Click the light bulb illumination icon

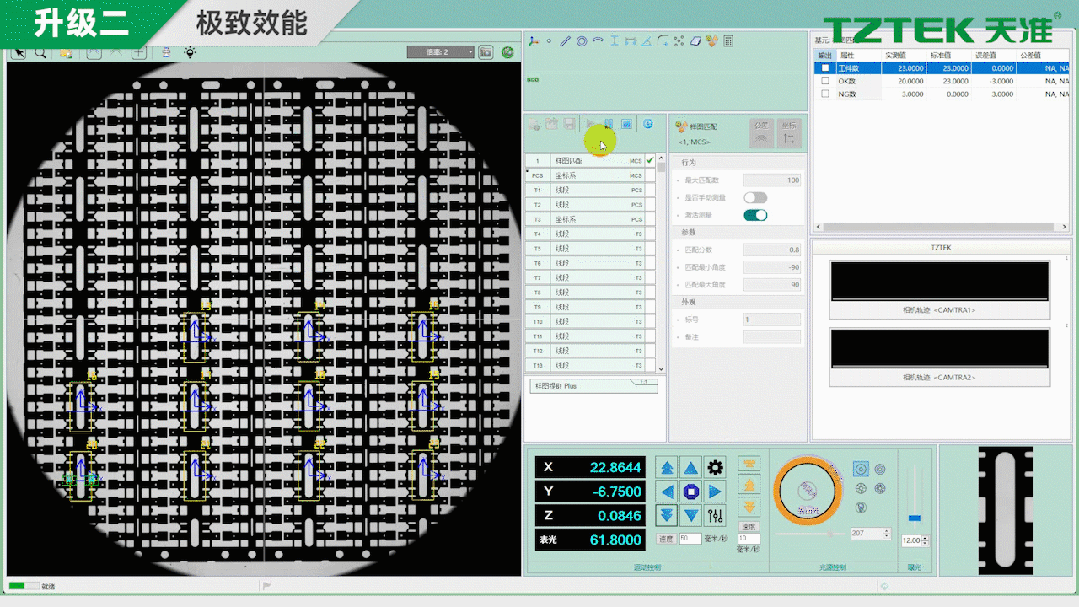click(x=190, y=53)
